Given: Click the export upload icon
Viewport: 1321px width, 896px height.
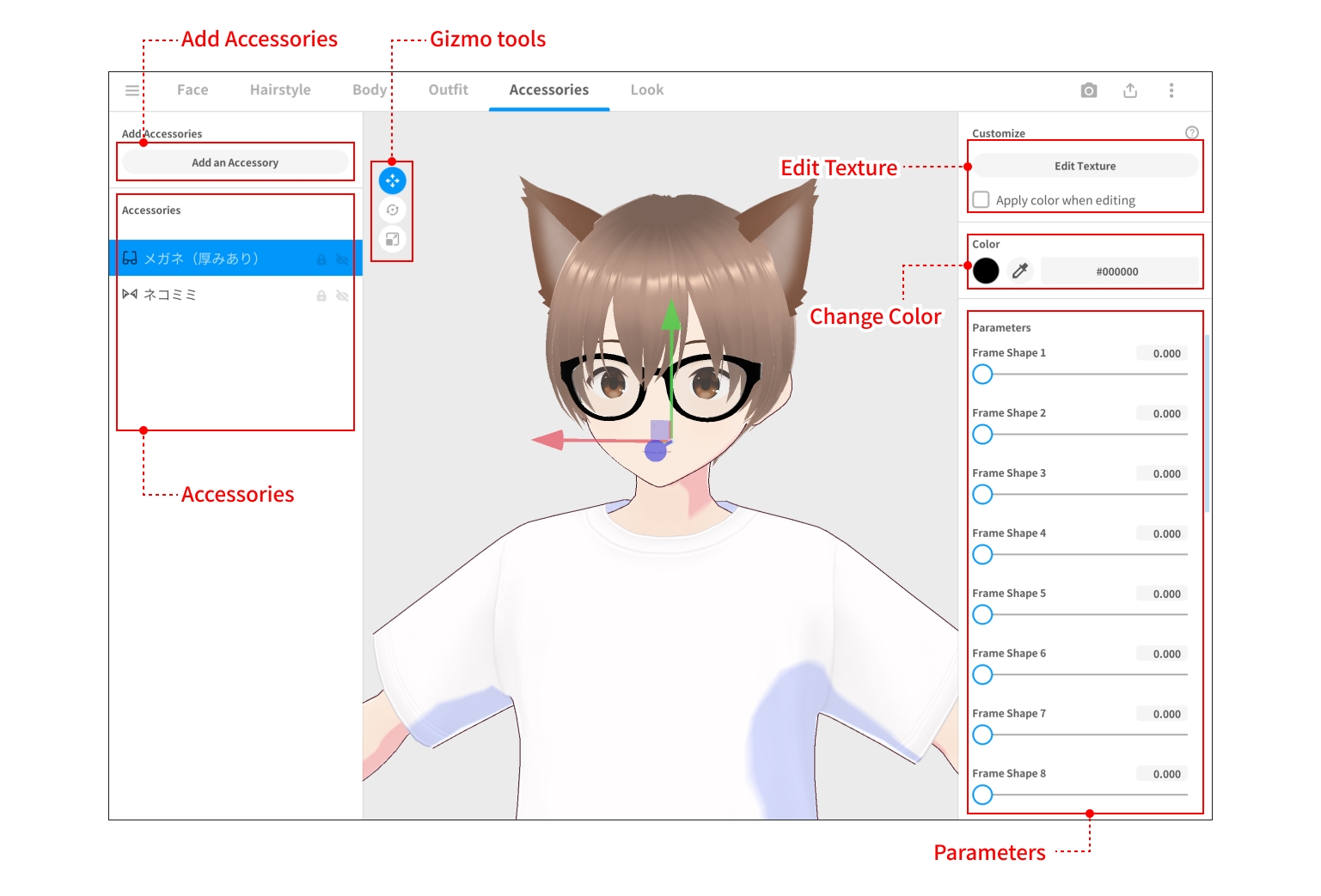Looking at the screenshot, I should pyautogui.click(x=1130, y=90).
